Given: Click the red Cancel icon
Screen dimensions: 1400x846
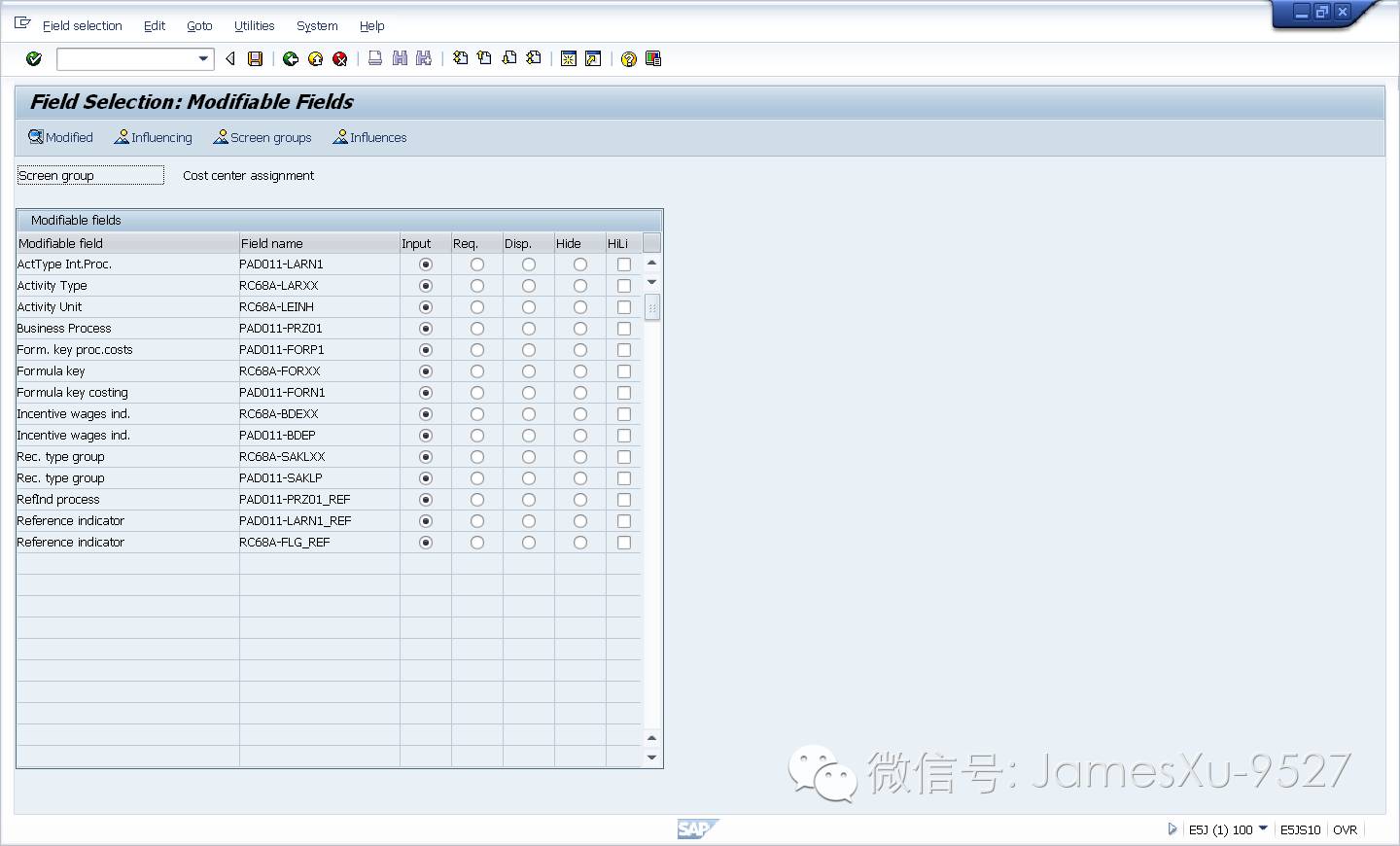Looking at the screenshot, I should [x=340, y=59].
